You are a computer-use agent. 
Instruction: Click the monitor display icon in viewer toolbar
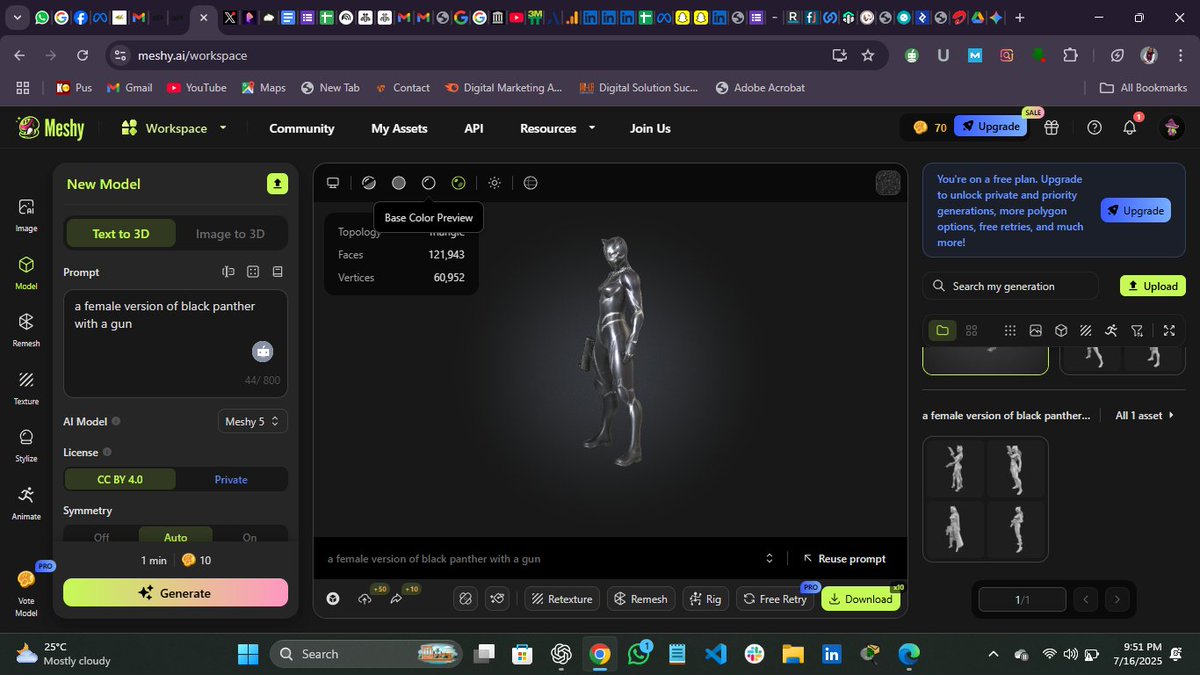pos(333,183)
